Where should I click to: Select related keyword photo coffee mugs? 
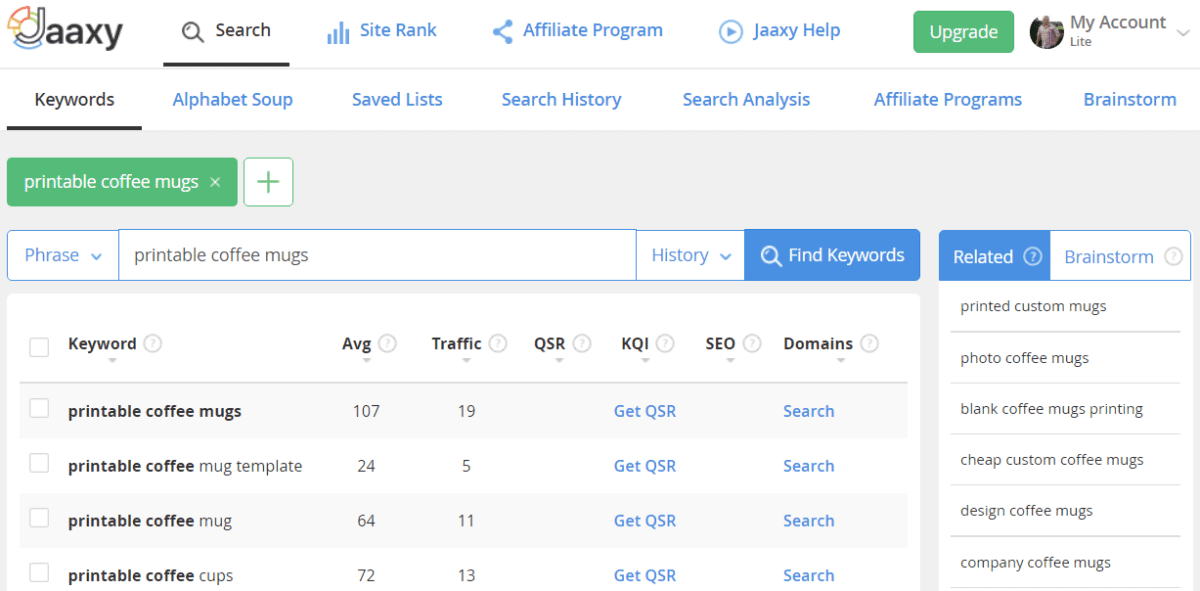pyautogui.click(x=1024, y=358)
